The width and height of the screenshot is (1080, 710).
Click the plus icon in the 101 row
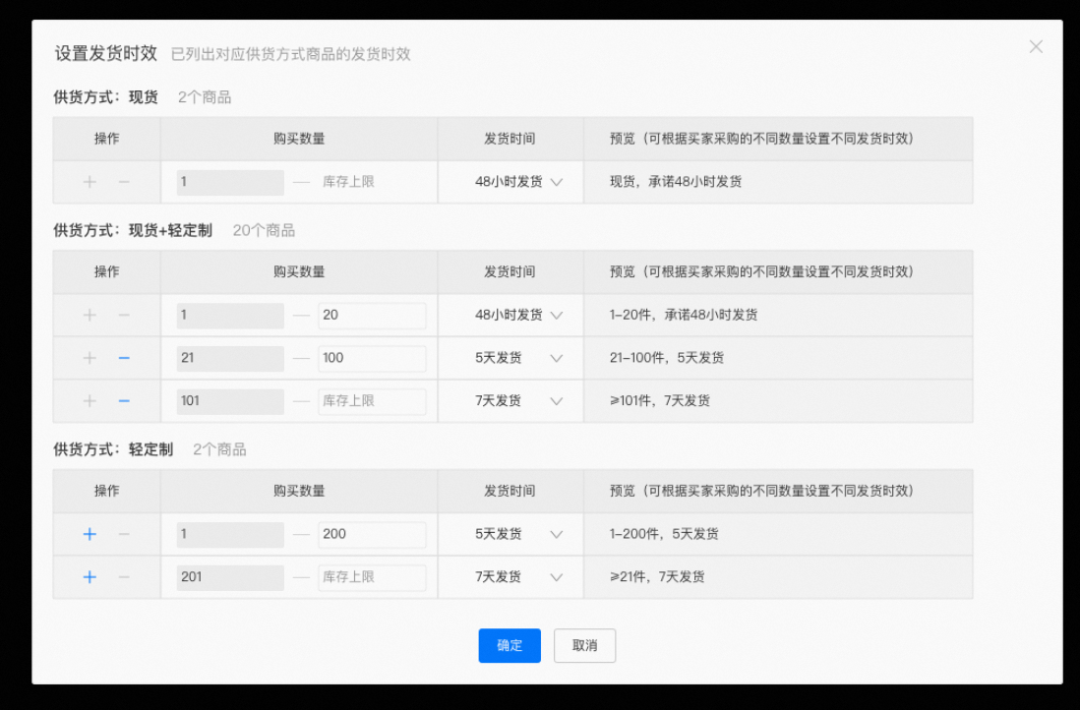pyautogui.click(x=89, y=401)
